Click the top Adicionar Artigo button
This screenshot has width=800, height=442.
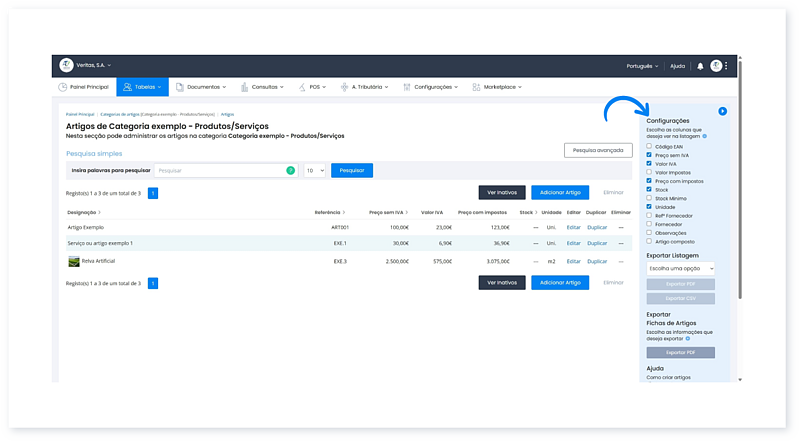tap(560, 191)
